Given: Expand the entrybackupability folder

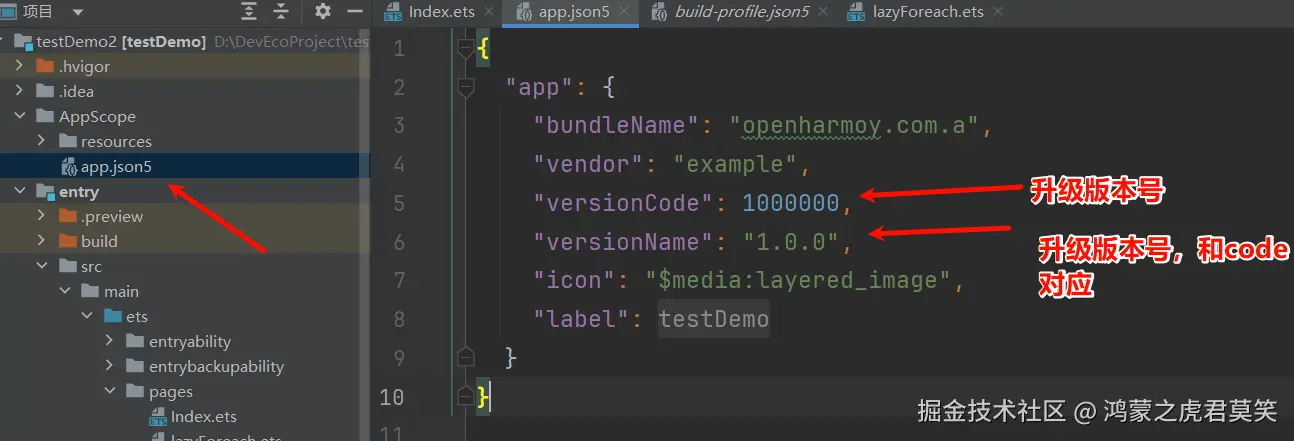Looking at the screenshot, I should [x=109, y=367].
